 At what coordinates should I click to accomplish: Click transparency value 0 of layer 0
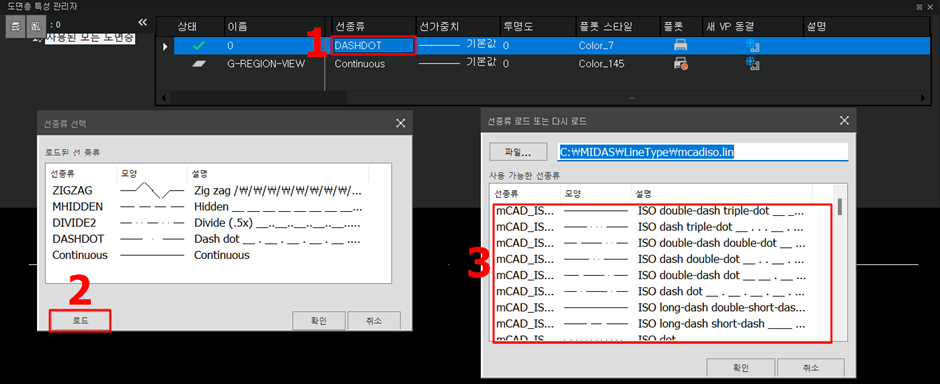click(x=507, y=46)
